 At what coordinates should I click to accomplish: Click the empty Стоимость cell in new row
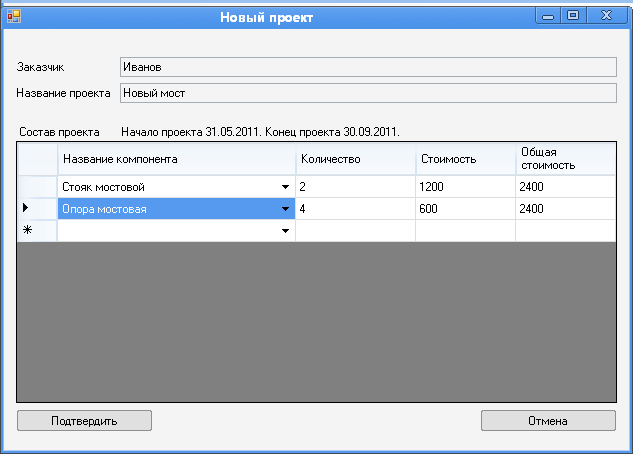465,231
